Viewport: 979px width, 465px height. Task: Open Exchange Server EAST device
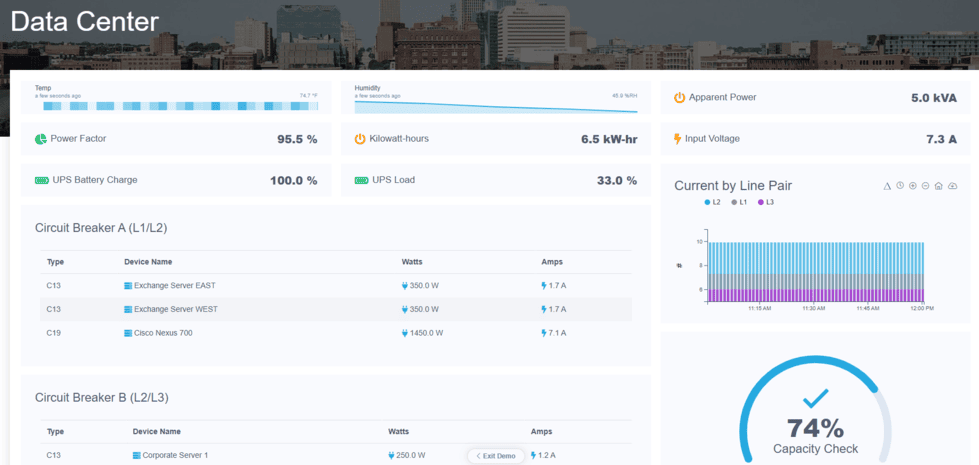click(174, 285)
